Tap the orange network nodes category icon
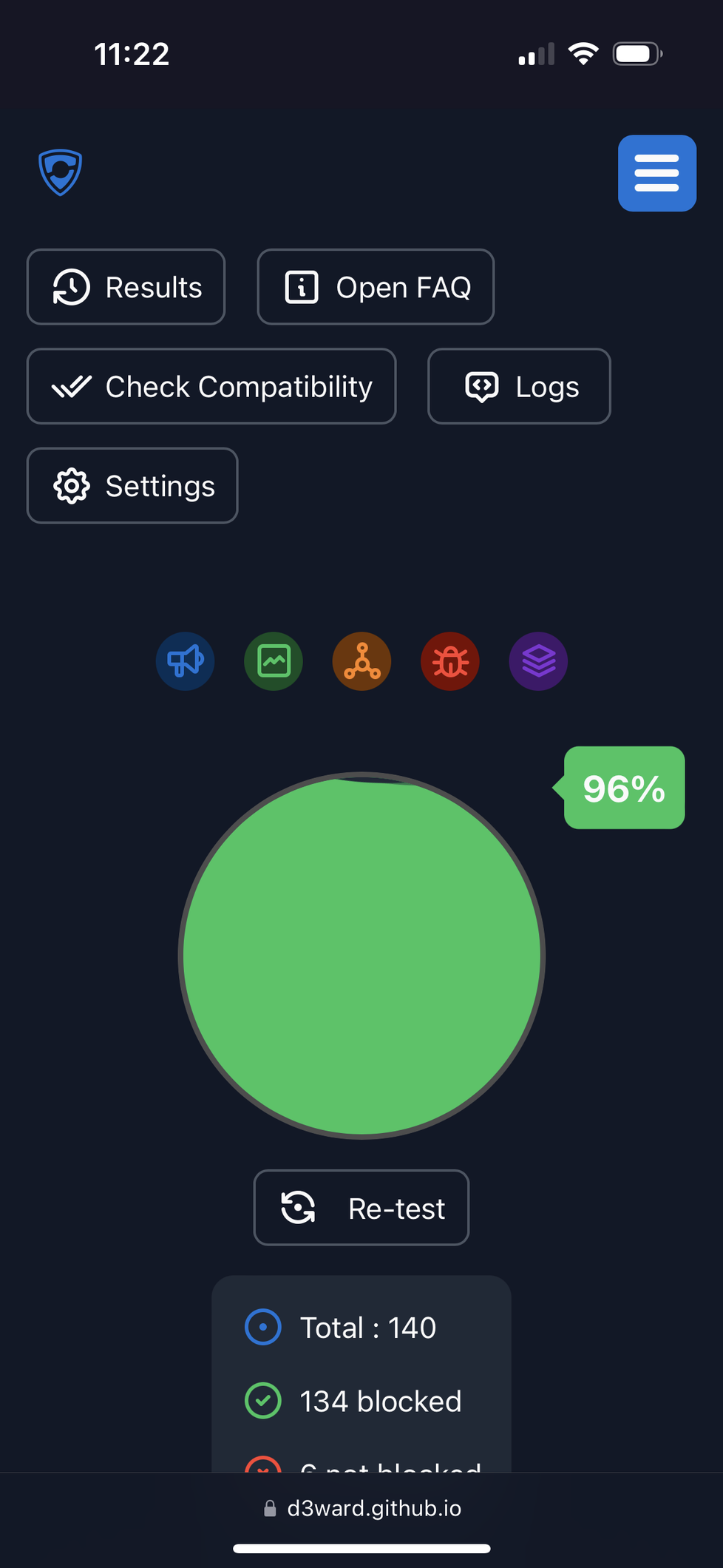Screen dimensions: 723x1568 (361, 661)
